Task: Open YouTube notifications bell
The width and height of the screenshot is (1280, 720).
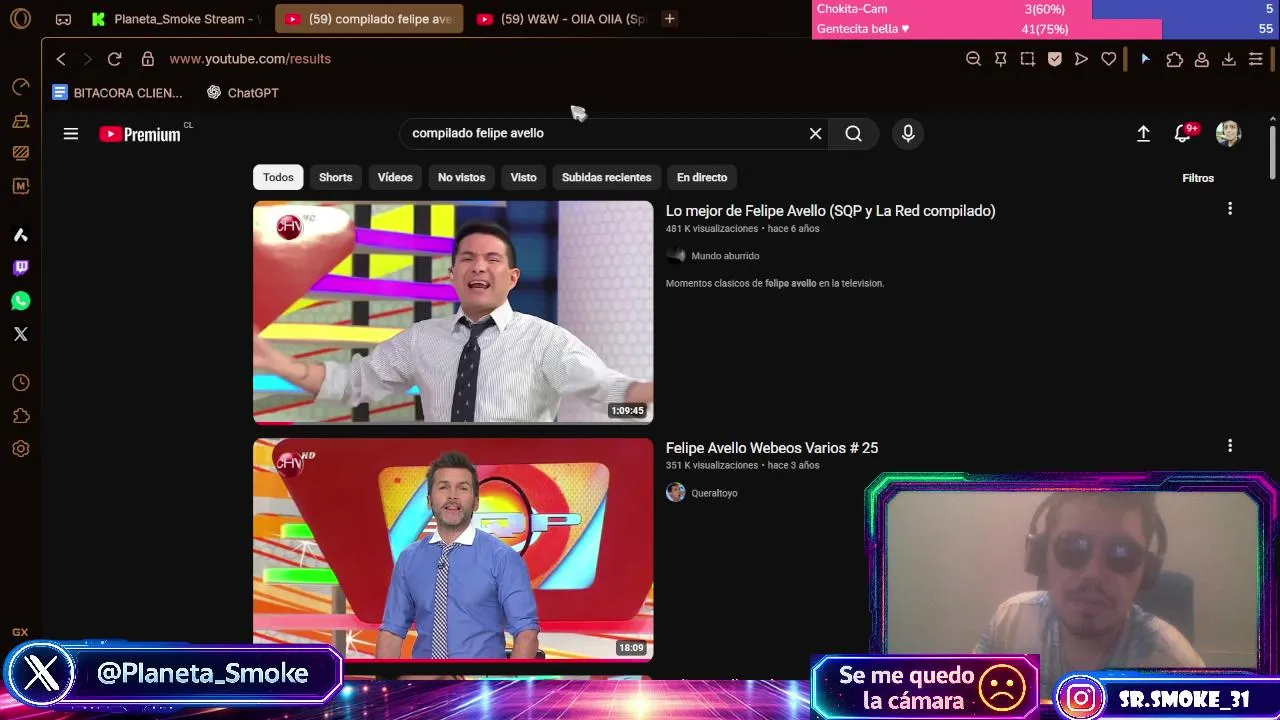Action: (x=1184, y=133)
